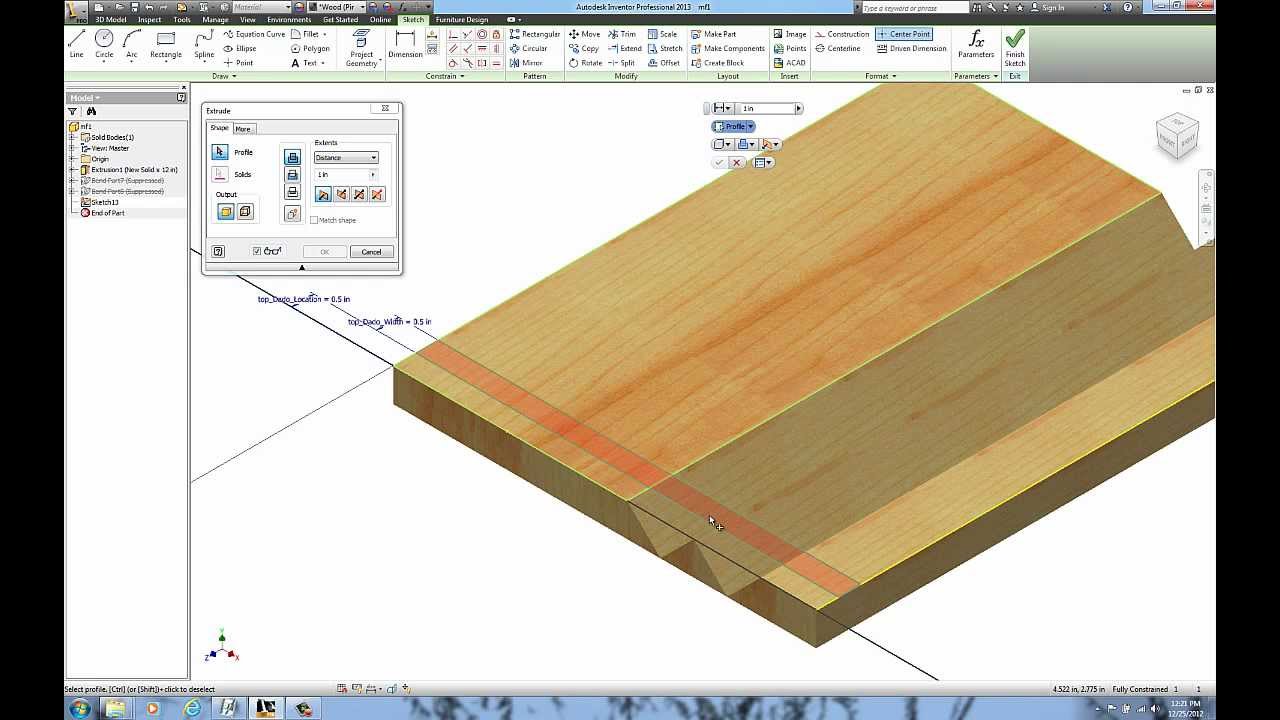The height and width of the screenshot is (720, 1280).
Task: Select Solid output in Extrude dialog
Action: [x=226, y=211]
